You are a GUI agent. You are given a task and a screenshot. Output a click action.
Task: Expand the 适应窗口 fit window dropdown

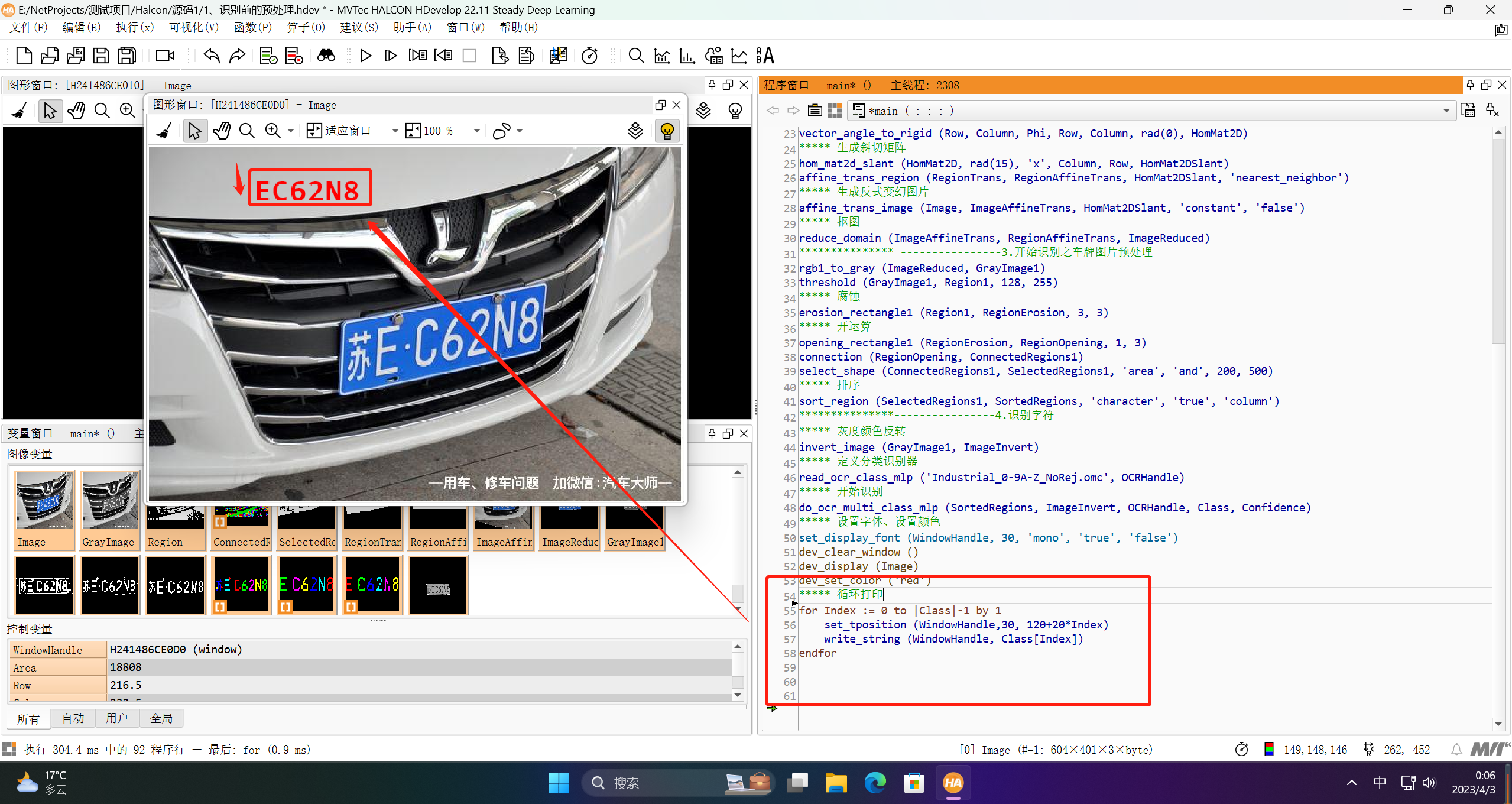click(x=395, y=131)
